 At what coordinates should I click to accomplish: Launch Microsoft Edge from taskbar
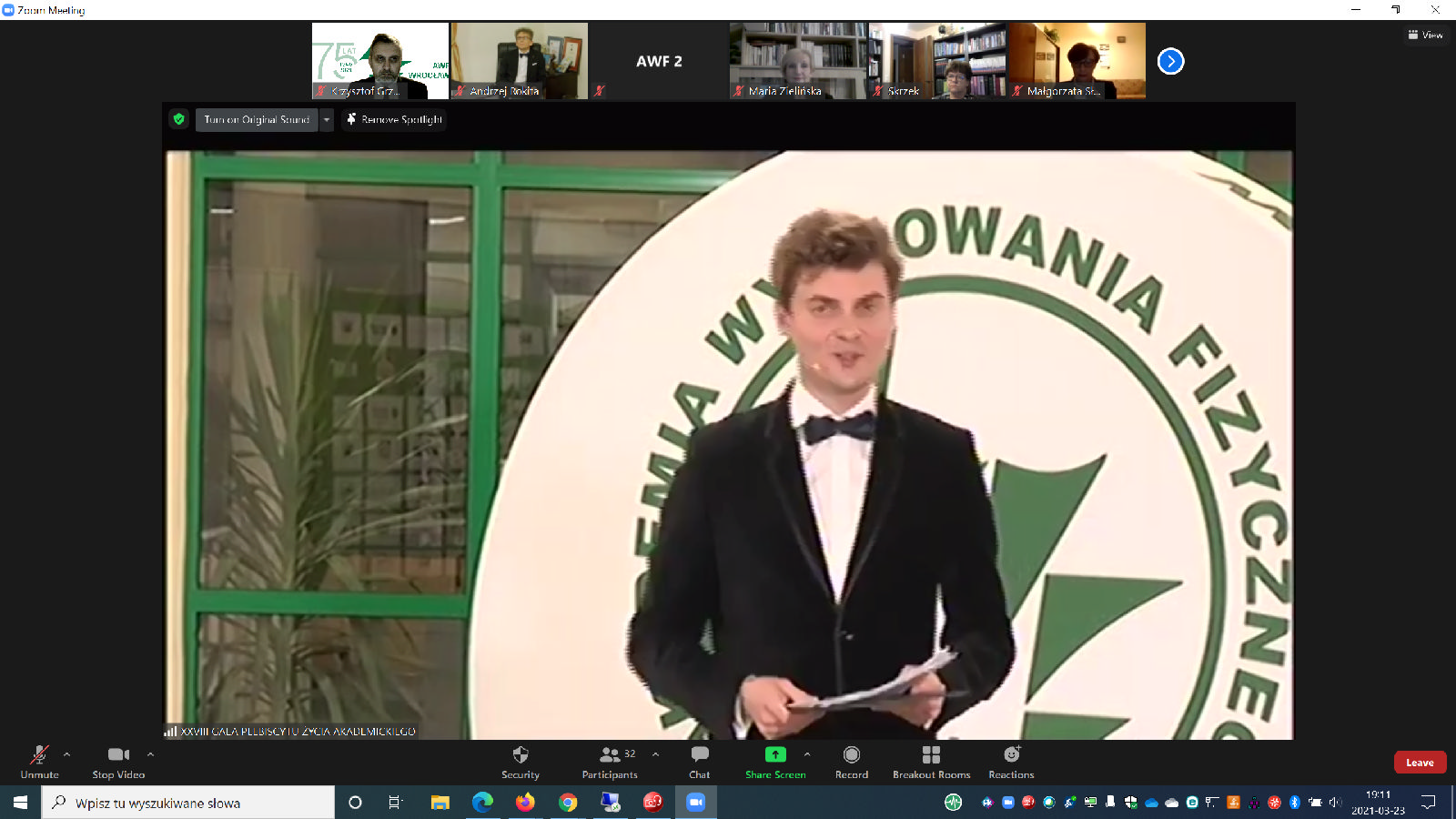[482, 803]
